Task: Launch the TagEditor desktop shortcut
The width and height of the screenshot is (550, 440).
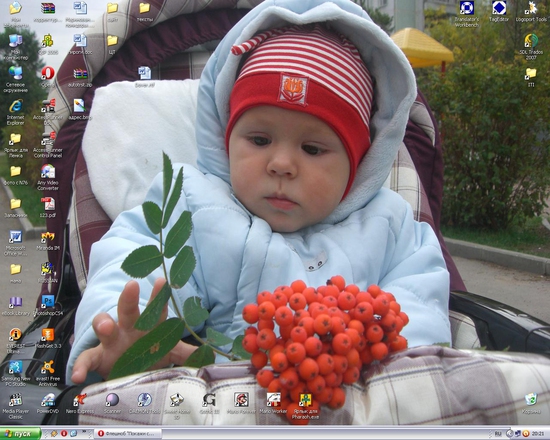Action: coord(499,8)
